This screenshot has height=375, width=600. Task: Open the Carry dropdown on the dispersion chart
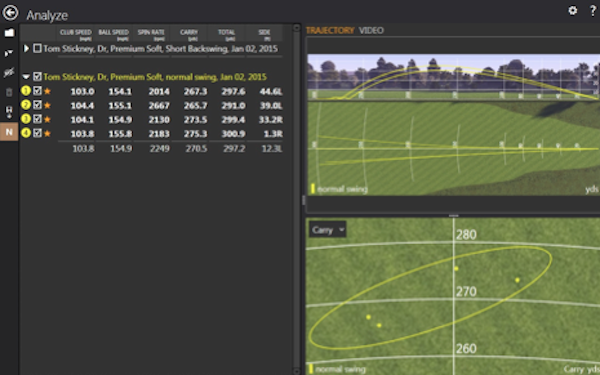pyautogui.click(x=328, y=230)
